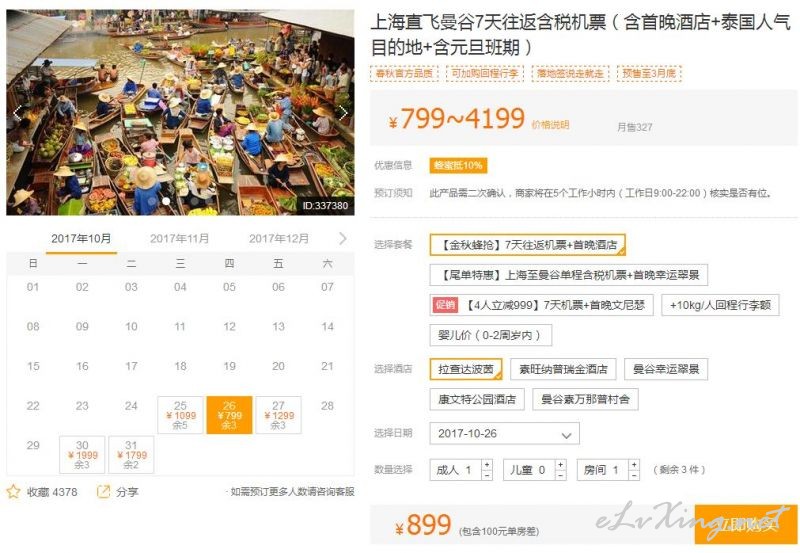Image resolution: width=800 pixels, height=553 pixels.
Task: Click the share icon
Action: pos(103,492)
